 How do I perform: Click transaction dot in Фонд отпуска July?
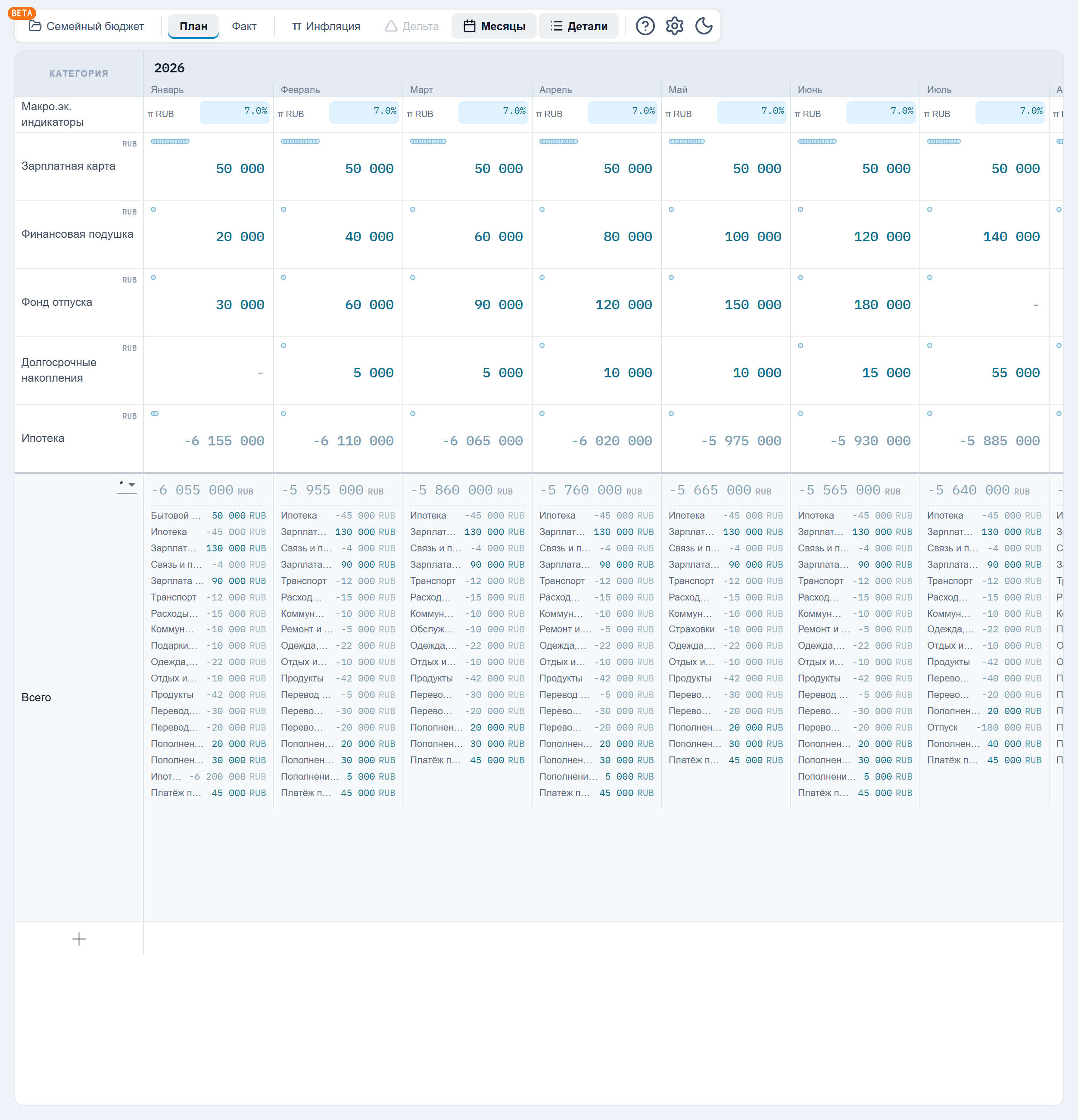[929, 278]
